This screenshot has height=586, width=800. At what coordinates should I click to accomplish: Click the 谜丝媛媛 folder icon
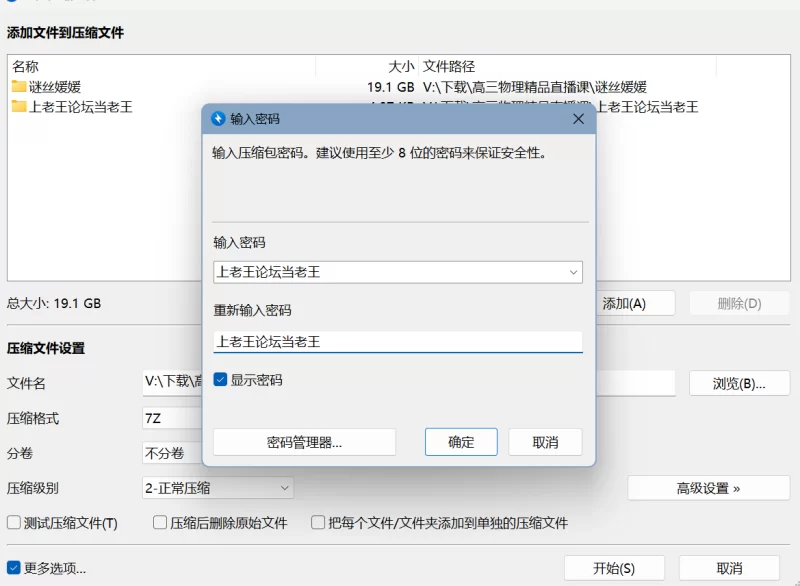tap(18, 86)
